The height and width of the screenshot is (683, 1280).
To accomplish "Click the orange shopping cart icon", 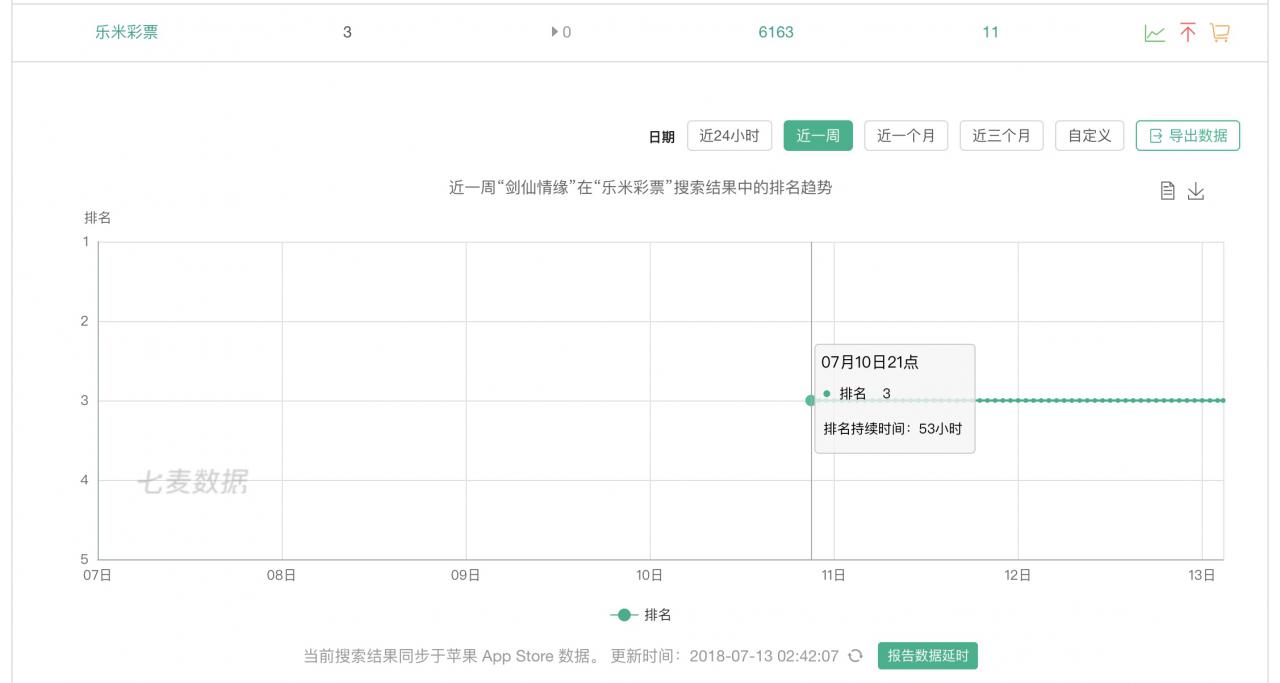I will [x=1220, y=33].
